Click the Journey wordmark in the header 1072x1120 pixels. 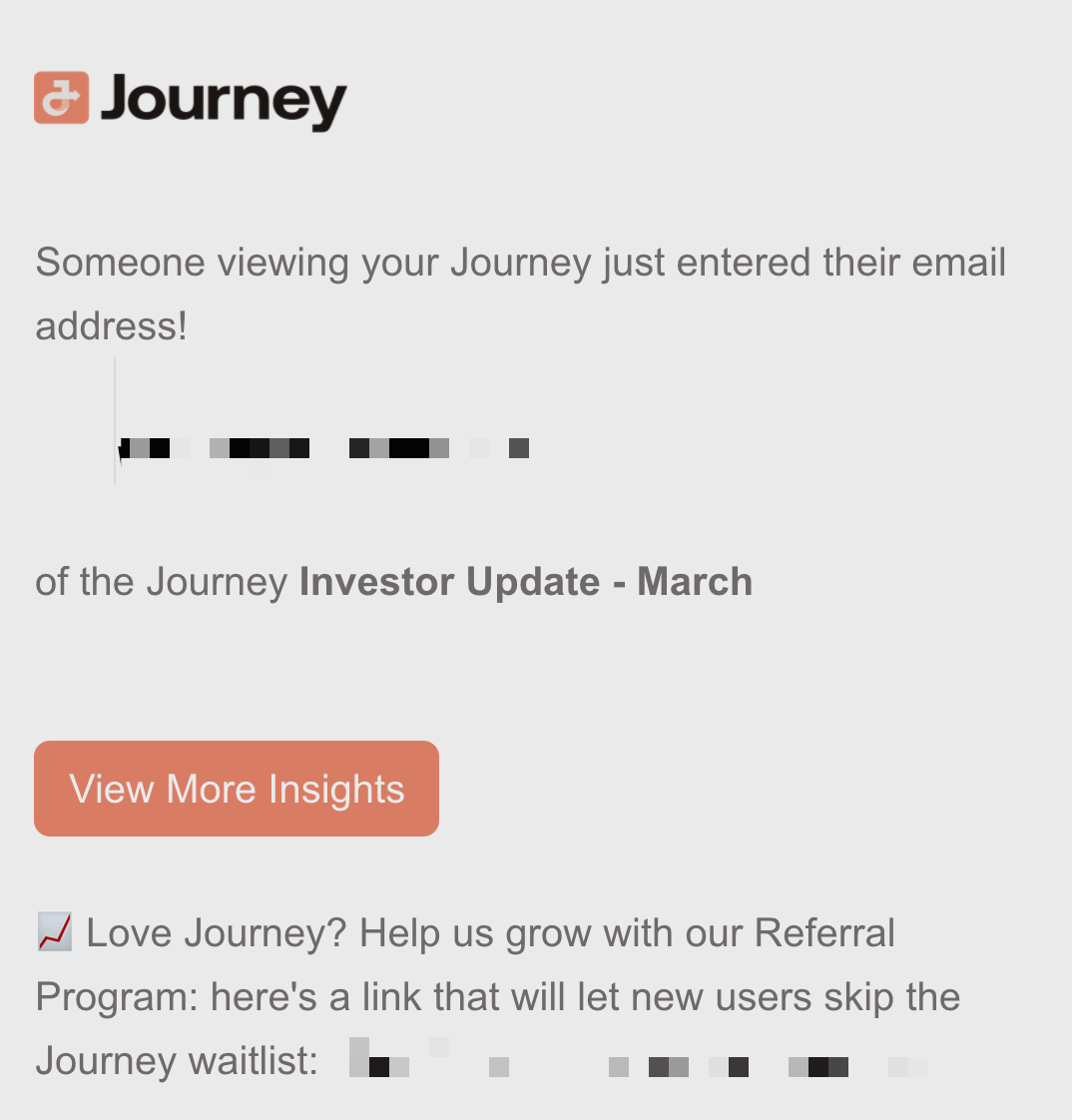pyautogui.click(x=224, y=101)
